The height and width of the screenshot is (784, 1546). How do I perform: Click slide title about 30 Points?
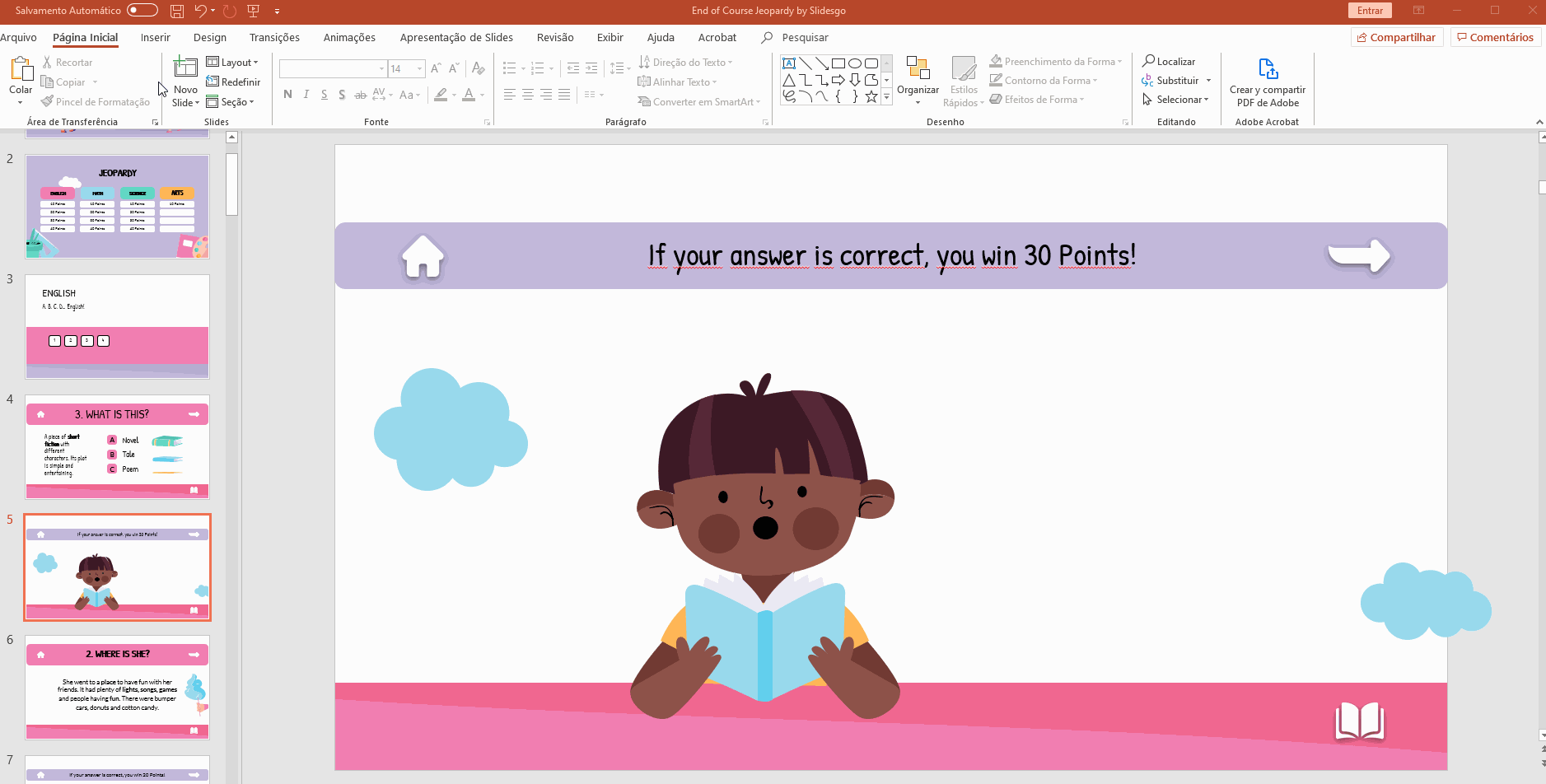[x=892, y=256]
